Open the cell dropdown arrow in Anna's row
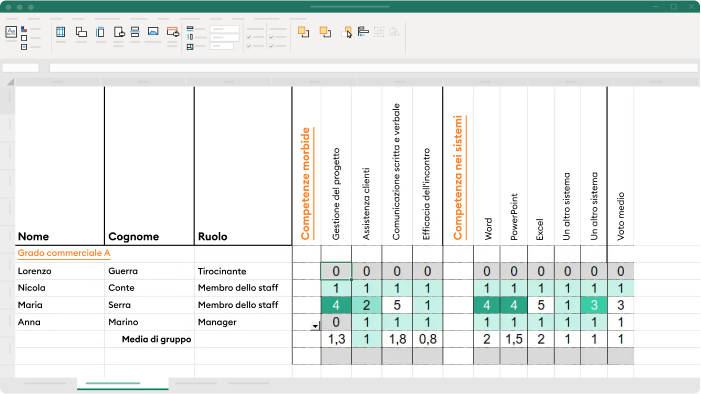The height and width of the screenshot is (394, 701). [x=315, y=326]
